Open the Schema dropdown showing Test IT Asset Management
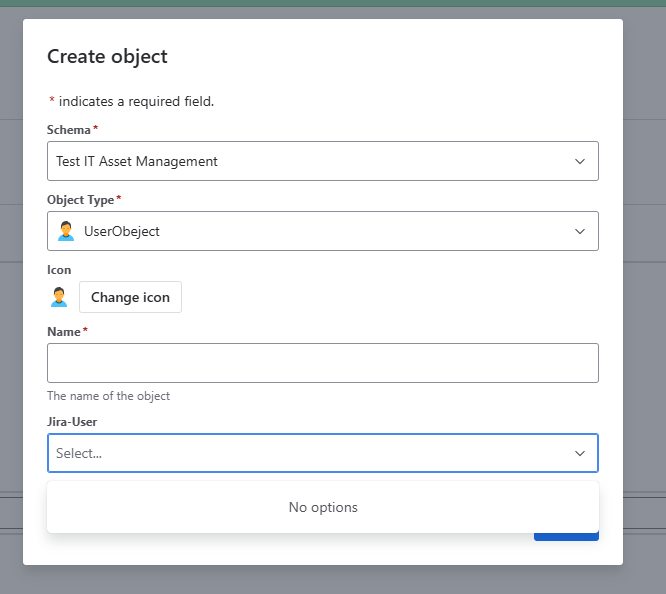Viewport: 666px width, 594px height. point(323,161)
